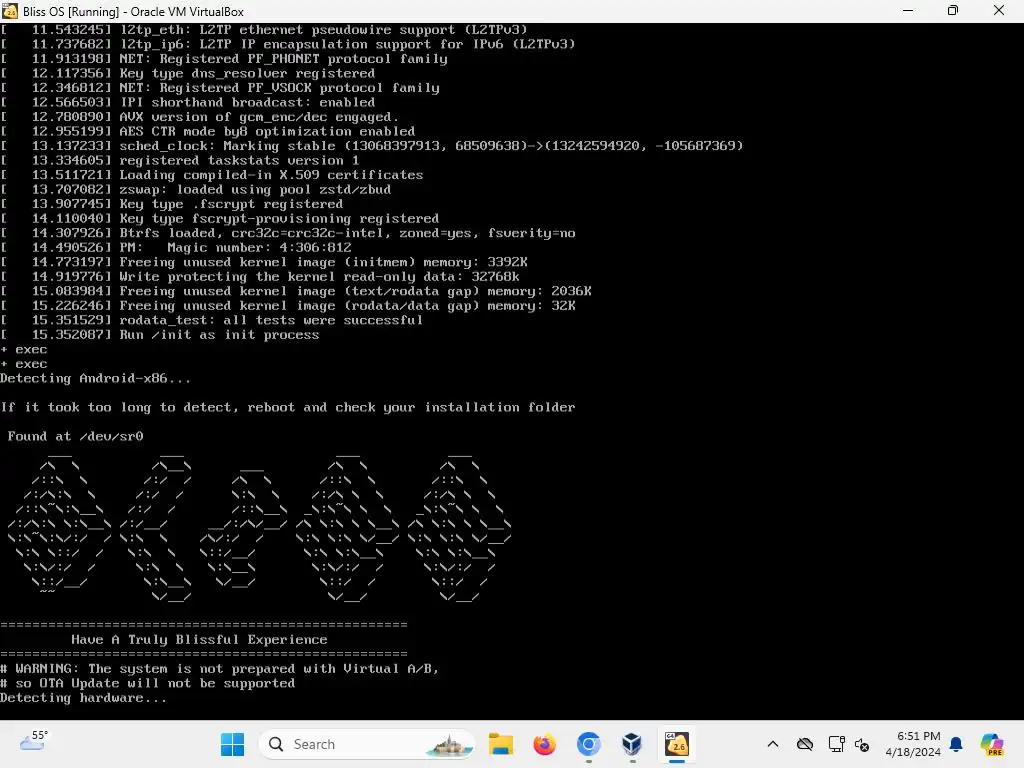Click the 'Run /init as init process' line
Image resolution: width=1024 pixels, height=768 pixels.
pos(160,334)
